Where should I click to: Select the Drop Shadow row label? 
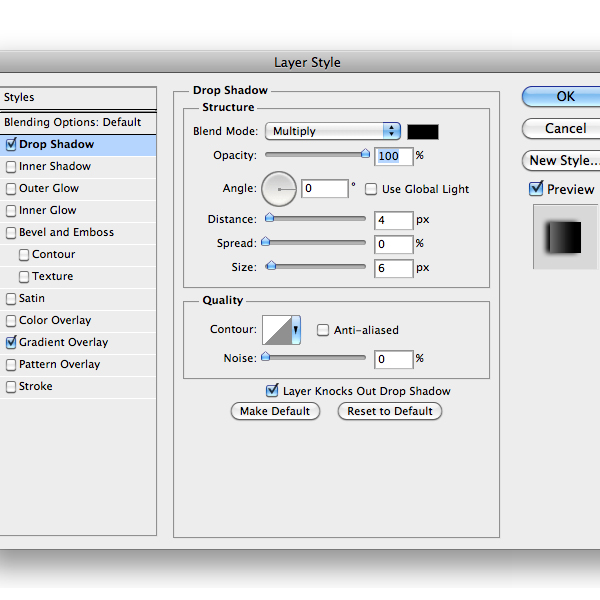57,144
